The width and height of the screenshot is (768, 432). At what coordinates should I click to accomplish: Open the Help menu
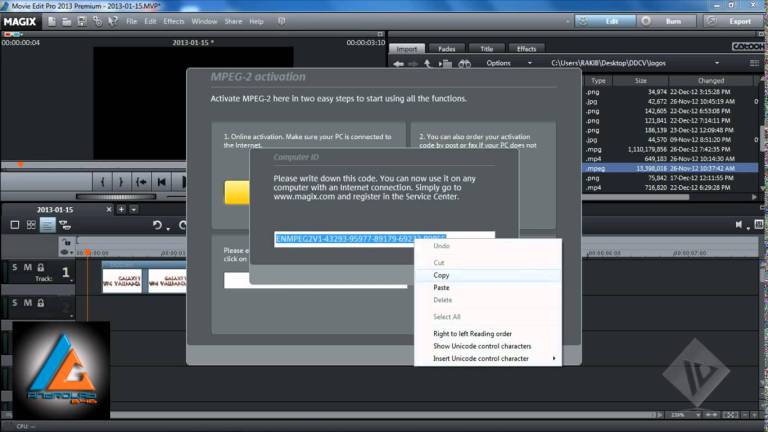coord(256,22)
